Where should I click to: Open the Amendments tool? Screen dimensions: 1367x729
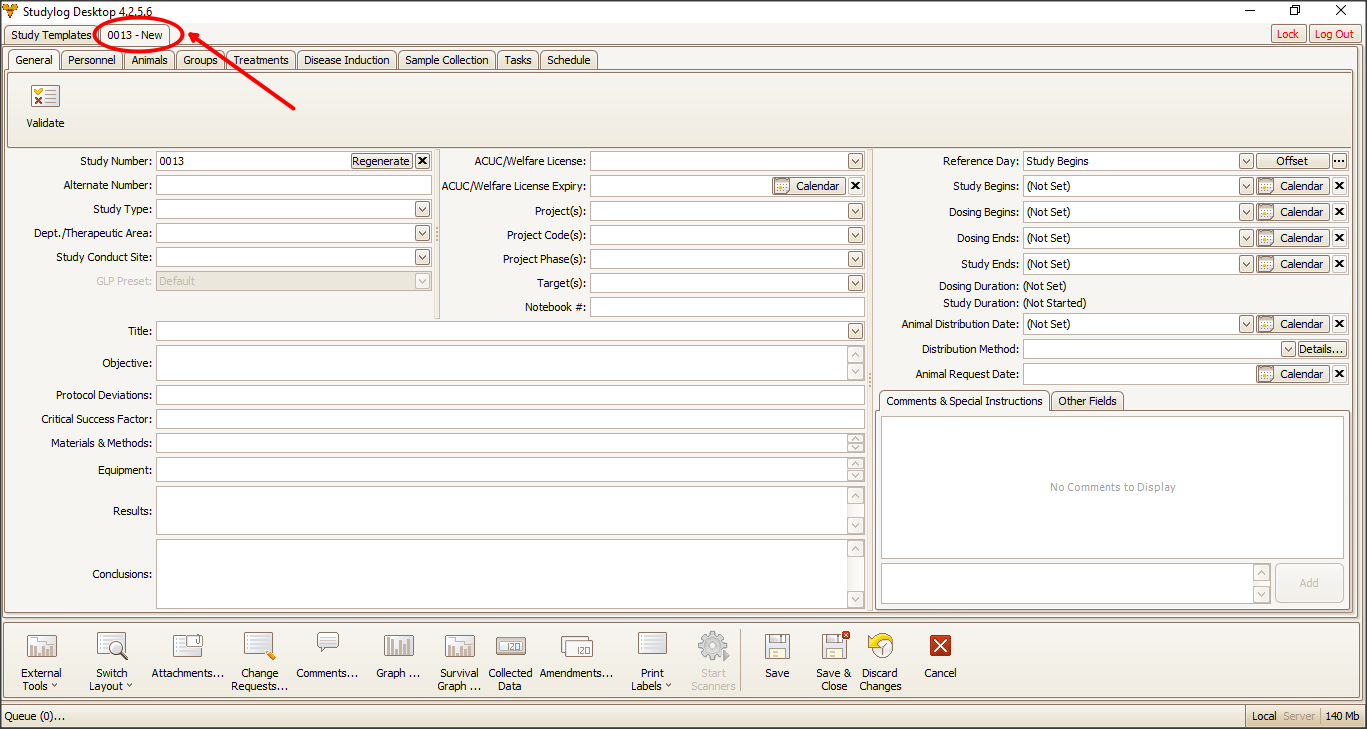pos(577,656)
